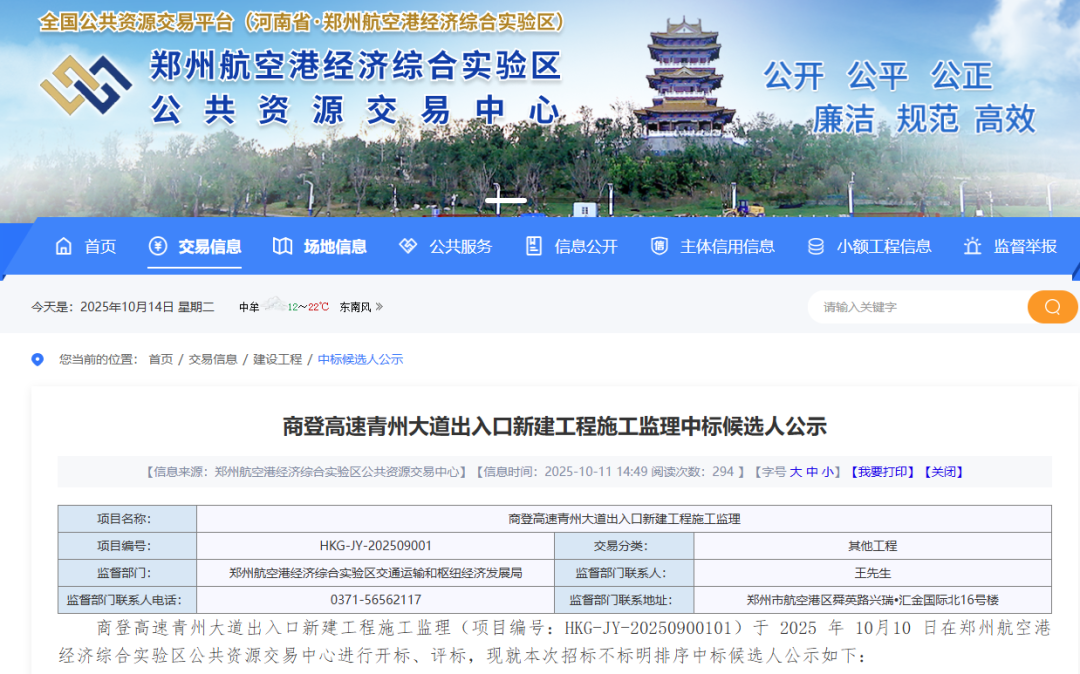This screenshot has height=674, width=1080.
Task: Click the 我要打印 print link
Action: (881, 472)
